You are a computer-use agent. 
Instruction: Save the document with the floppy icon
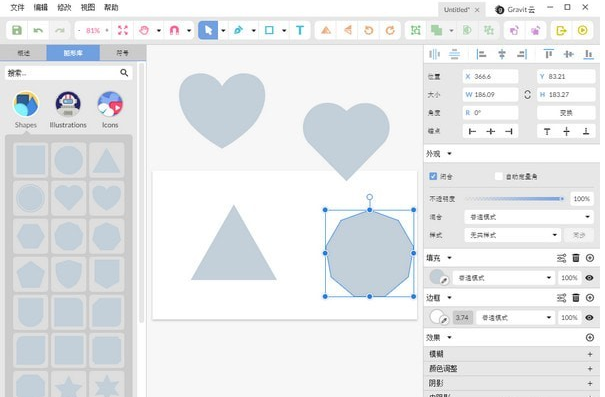point(17,30)
